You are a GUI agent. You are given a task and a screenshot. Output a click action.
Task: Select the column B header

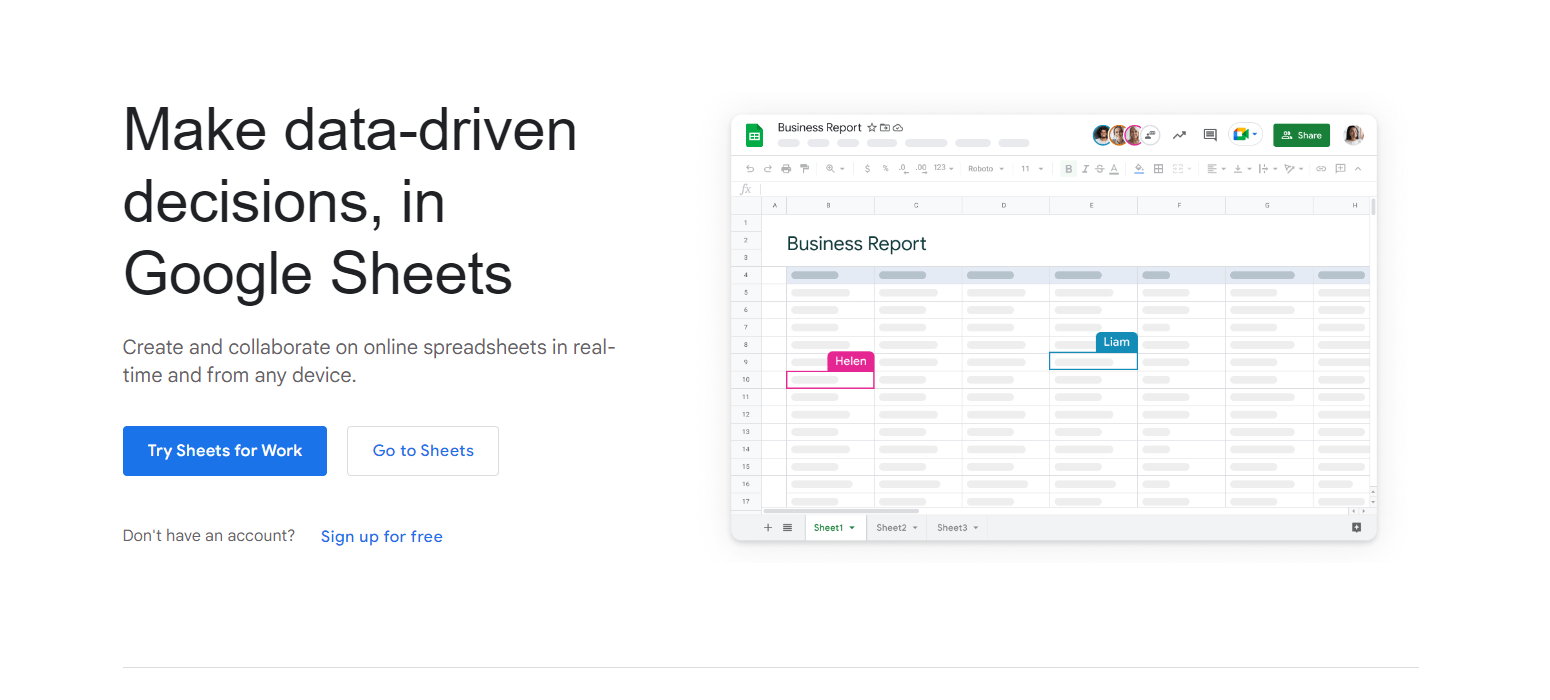[x=830, y=205]
